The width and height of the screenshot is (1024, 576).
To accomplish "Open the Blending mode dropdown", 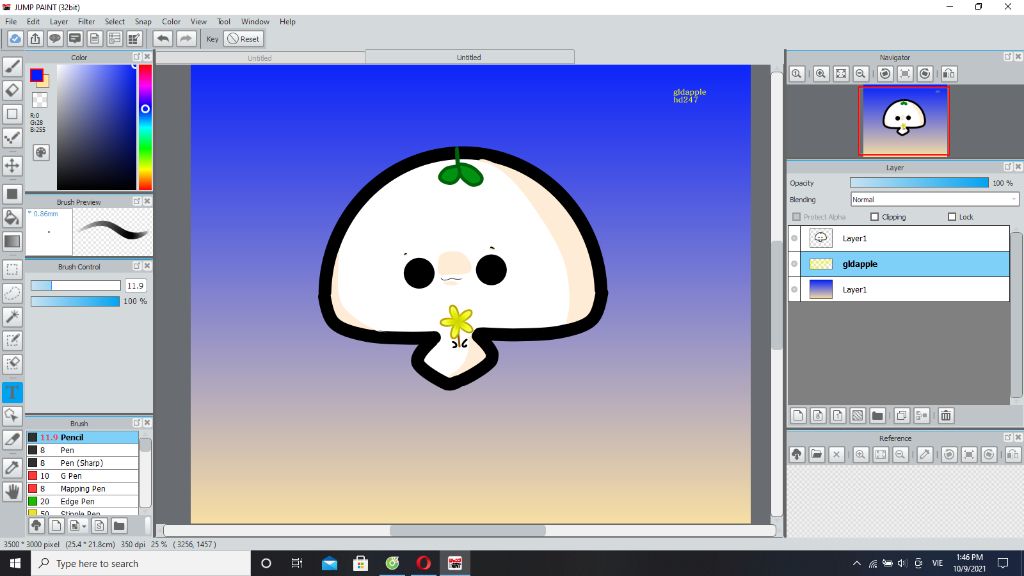I will pyautogui.click(x=934, y=200).
